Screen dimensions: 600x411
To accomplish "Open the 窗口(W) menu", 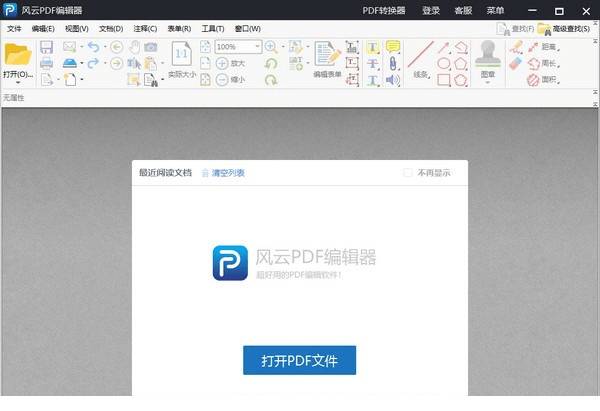I will pyautogui.click(x=248, y=29).
